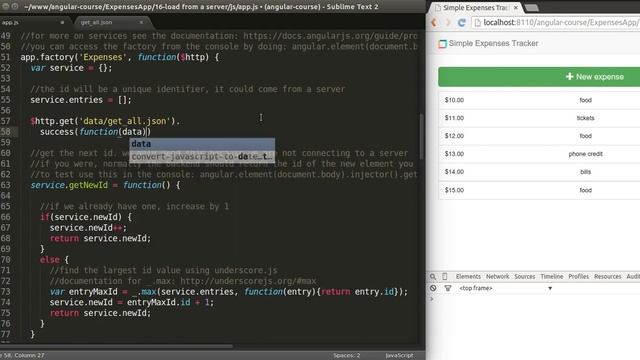Image resolution: width=640 pixels, height=360 pixels.
Task: Click the line and column status text
Action: click(x=23, y=356)
